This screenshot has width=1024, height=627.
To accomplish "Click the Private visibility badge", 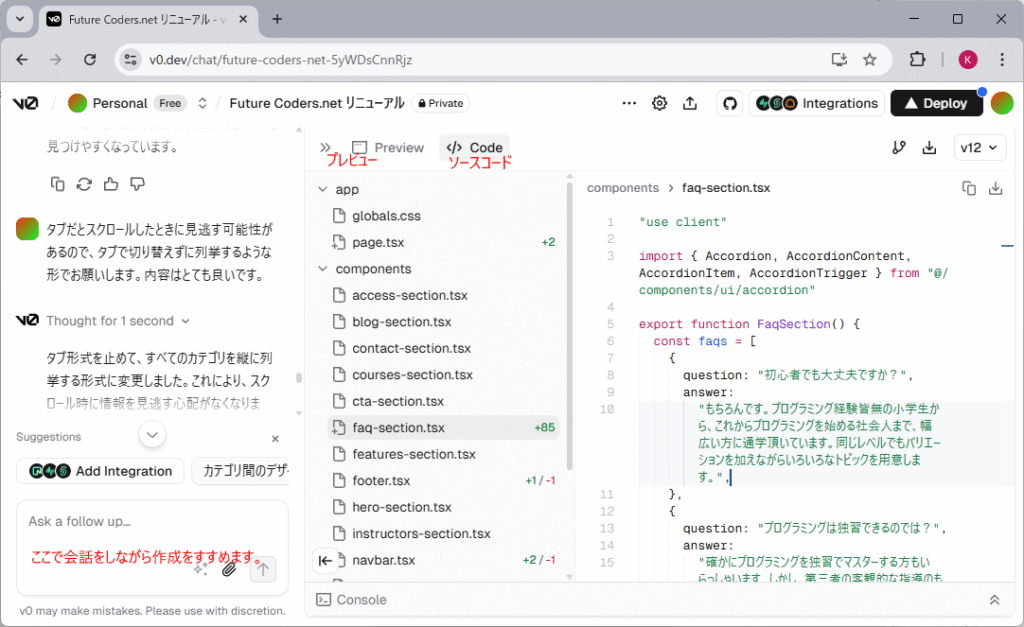I will click(441, 103).
